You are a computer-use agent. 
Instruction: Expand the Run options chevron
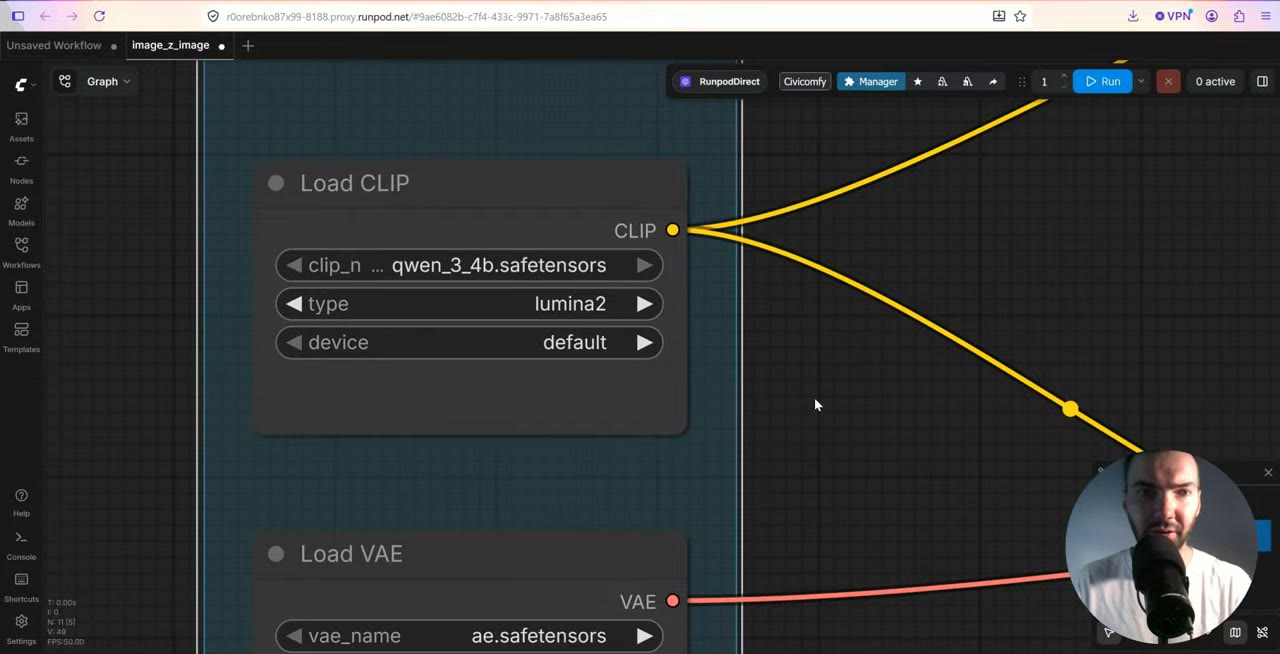(1141, 82)
